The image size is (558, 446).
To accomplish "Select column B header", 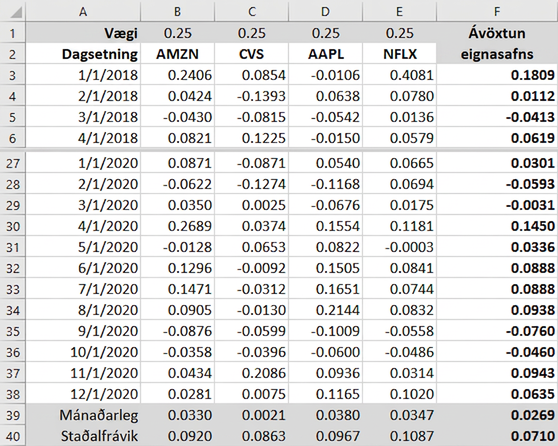I will (x=177, y=11).
